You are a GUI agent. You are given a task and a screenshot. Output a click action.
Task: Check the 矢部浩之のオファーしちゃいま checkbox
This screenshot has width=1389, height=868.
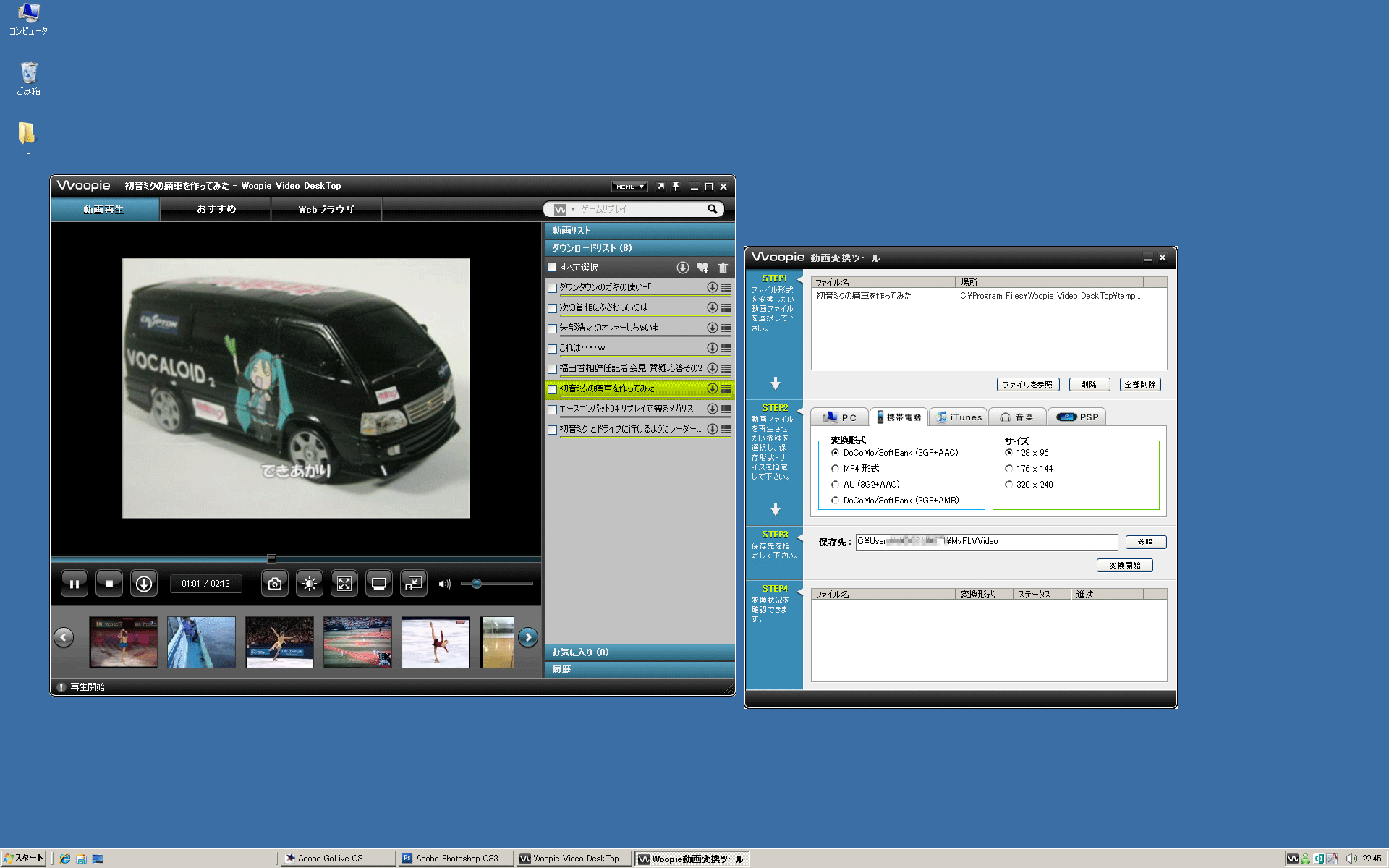pyautogui.click(x=553, y=328)
